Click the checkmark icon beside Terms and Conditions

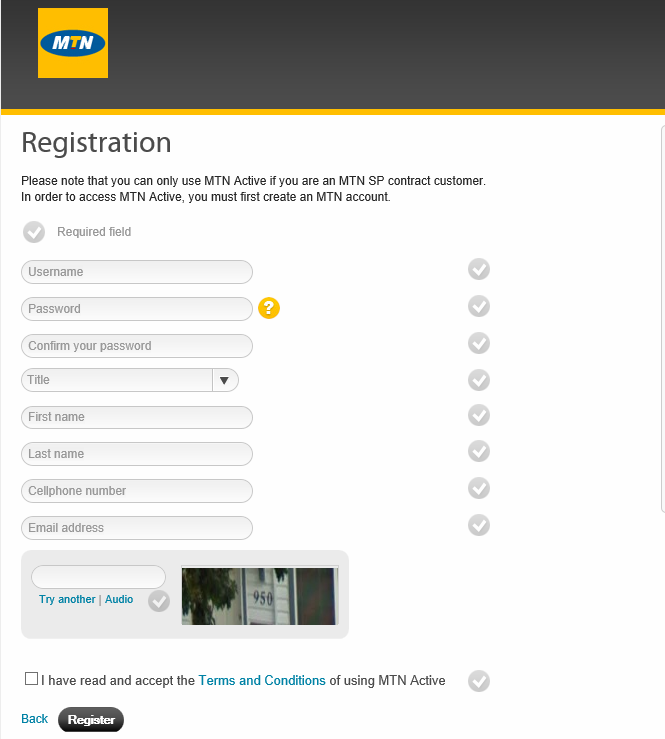[x=479, y=681]
